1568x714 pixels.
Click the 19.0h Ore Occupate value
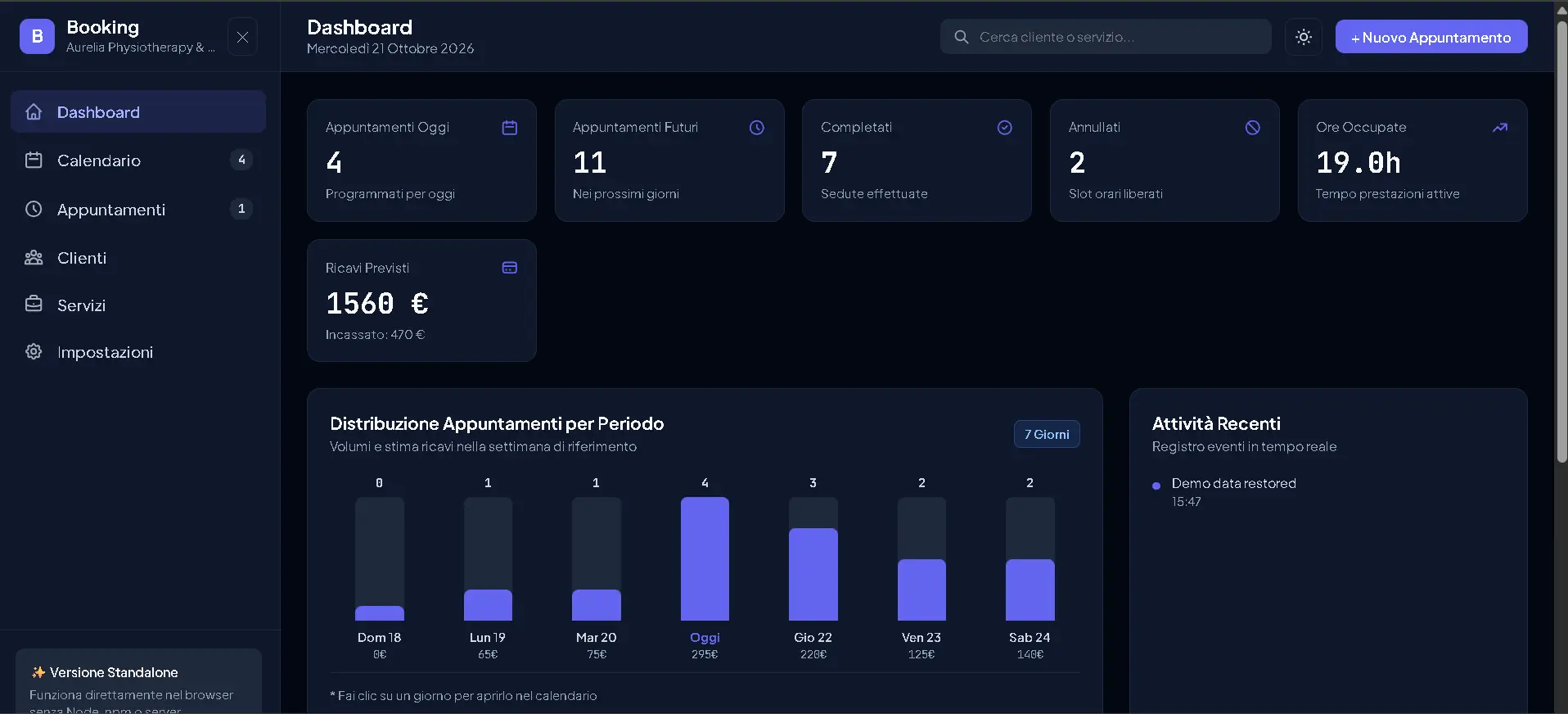click(x=1358, y=163)
